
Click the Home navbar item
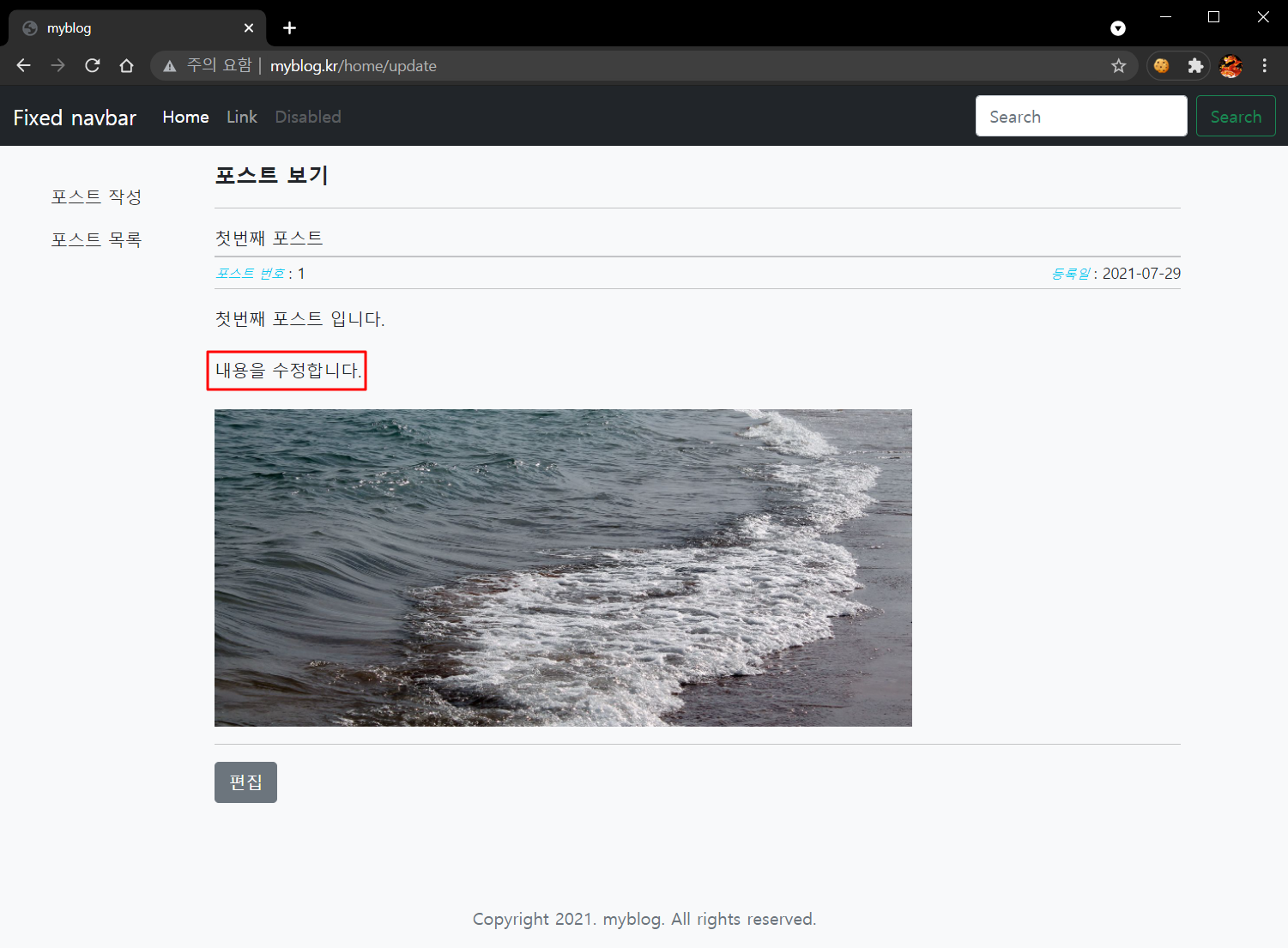pos(185,117)
